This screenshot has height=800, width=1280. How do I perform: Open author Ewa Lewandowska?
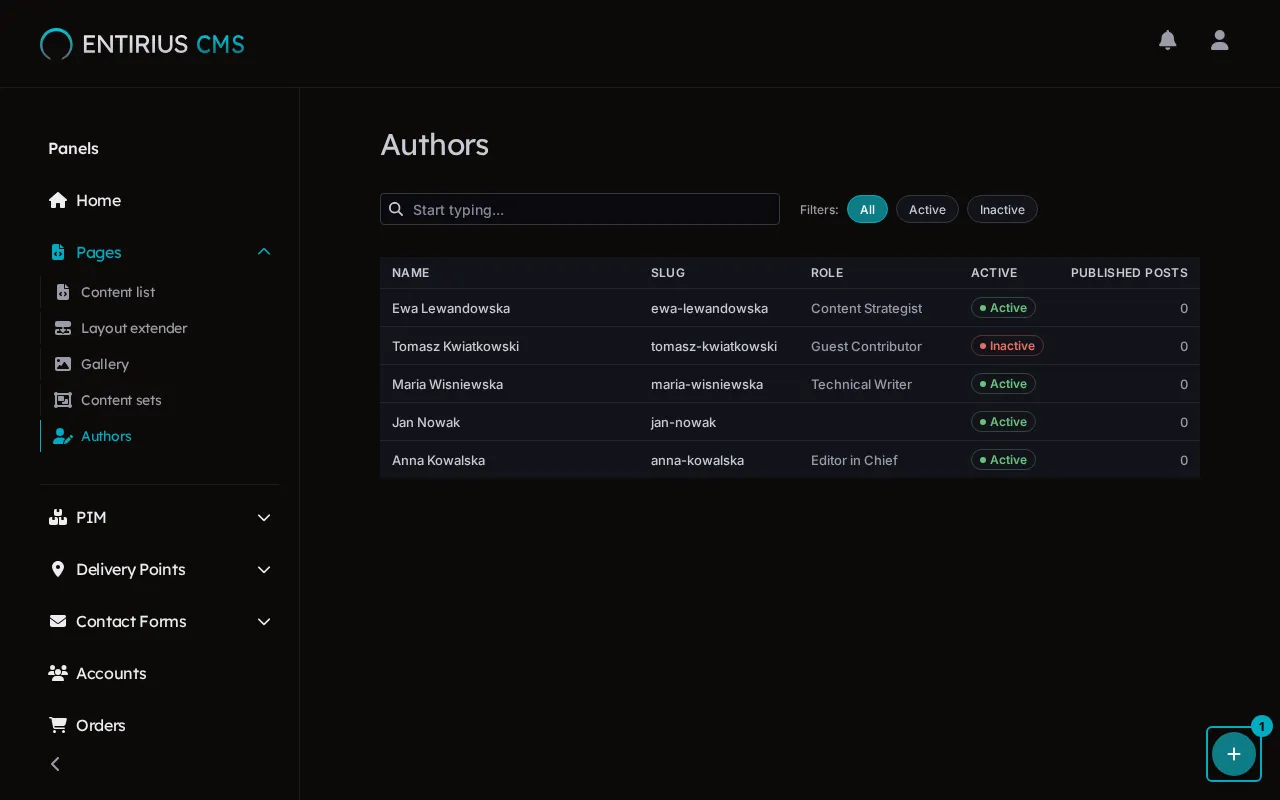[x=451, y=308]
